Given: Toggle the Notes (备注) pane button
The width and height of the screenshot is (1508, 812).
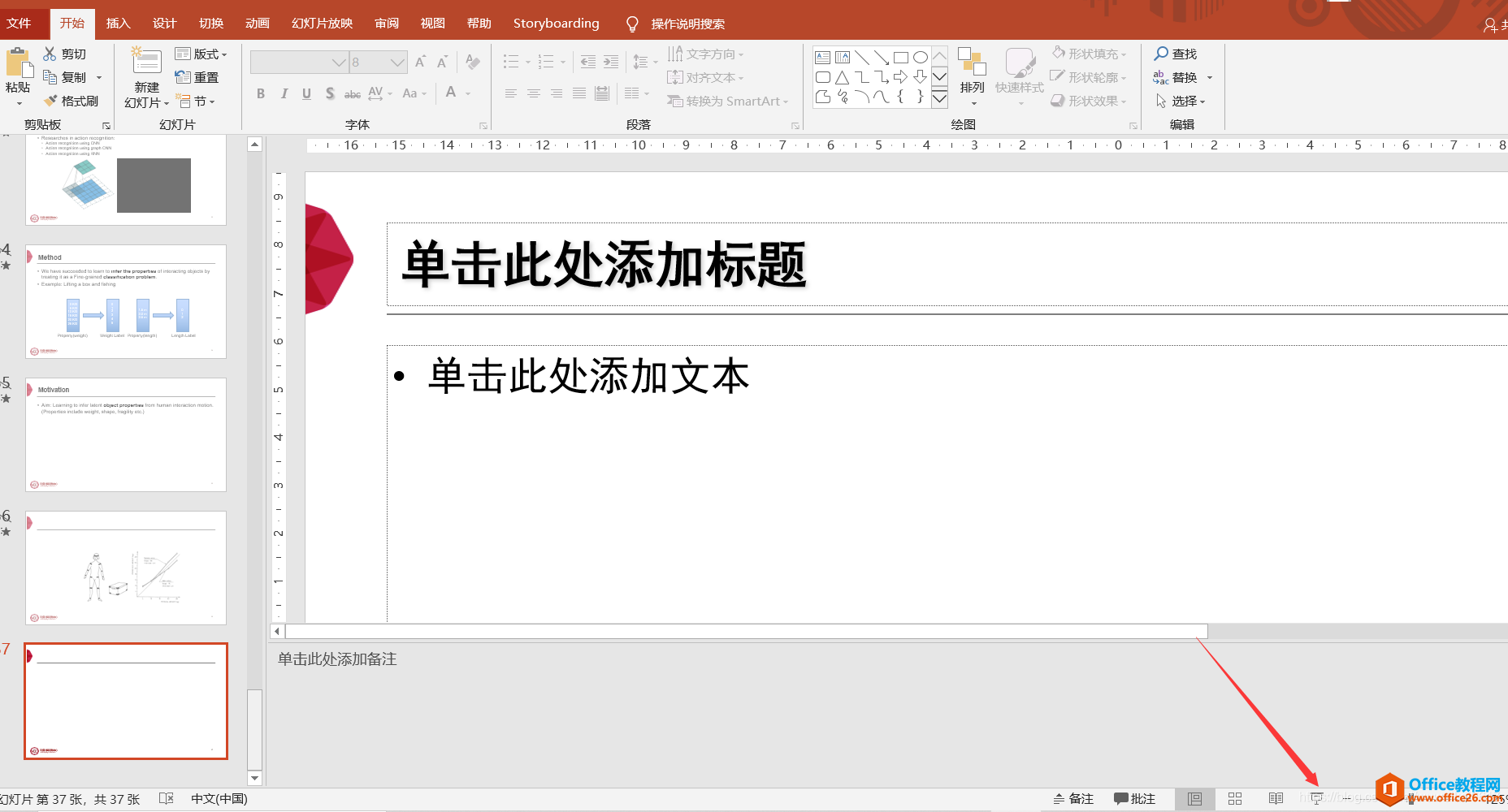Looking at the screenshot, I should pyautogui.click(x=1073, y=799).
